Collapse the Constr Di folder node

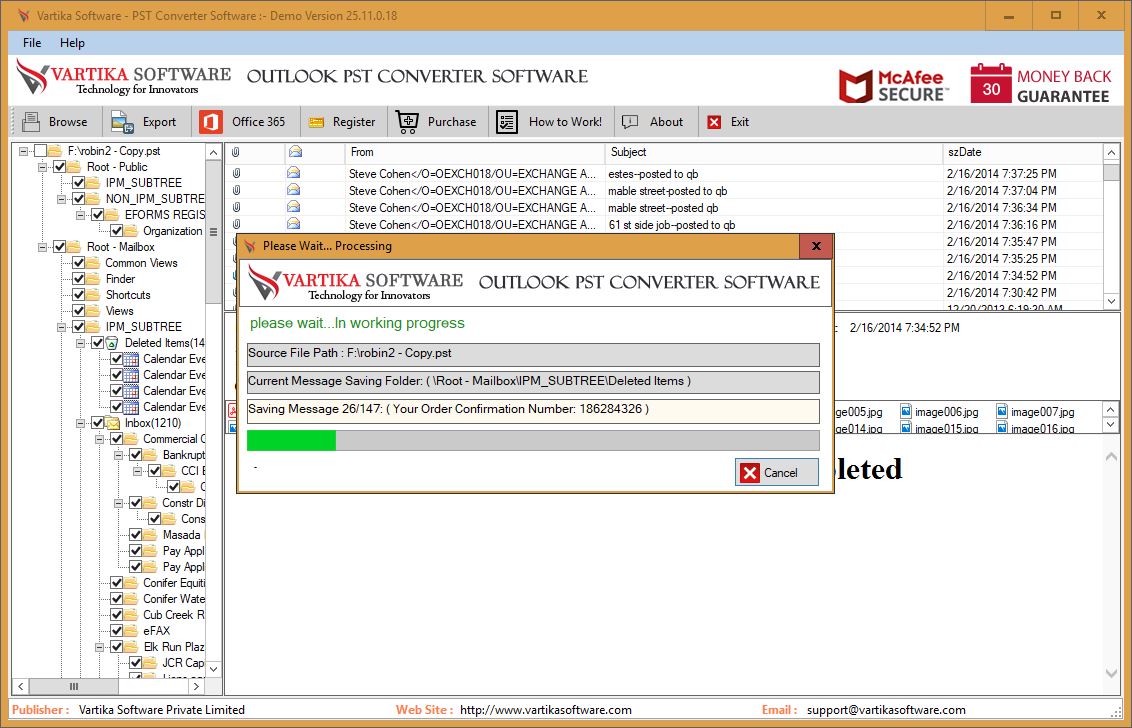(118, 503)
